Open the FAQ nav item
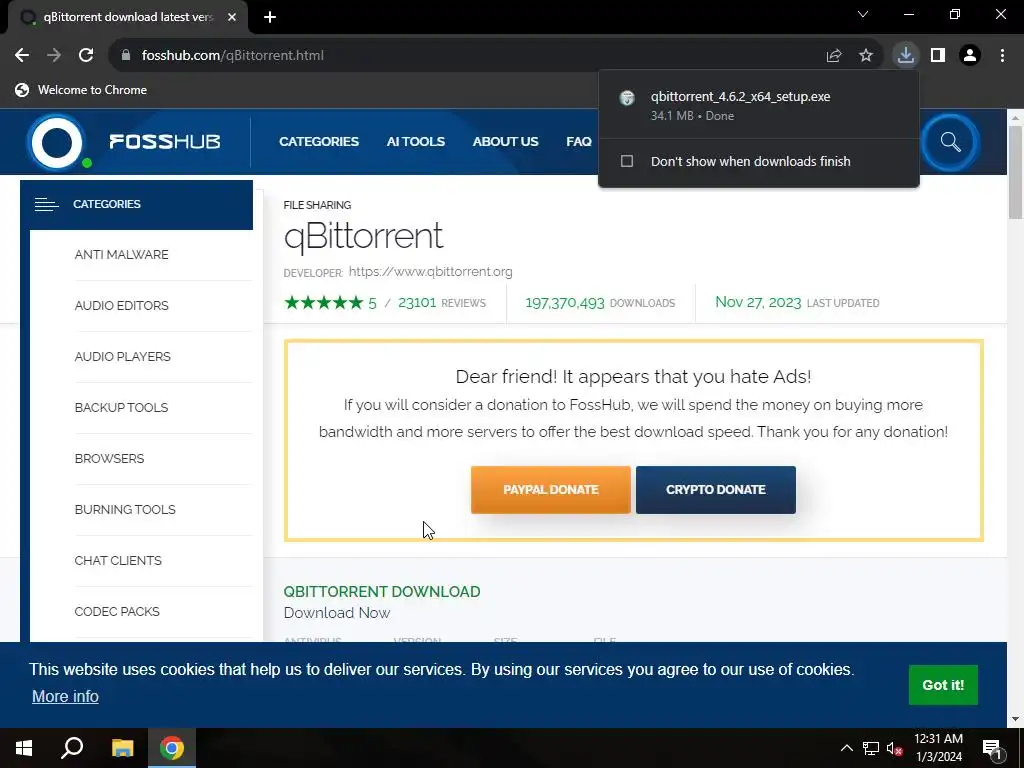 579,142
